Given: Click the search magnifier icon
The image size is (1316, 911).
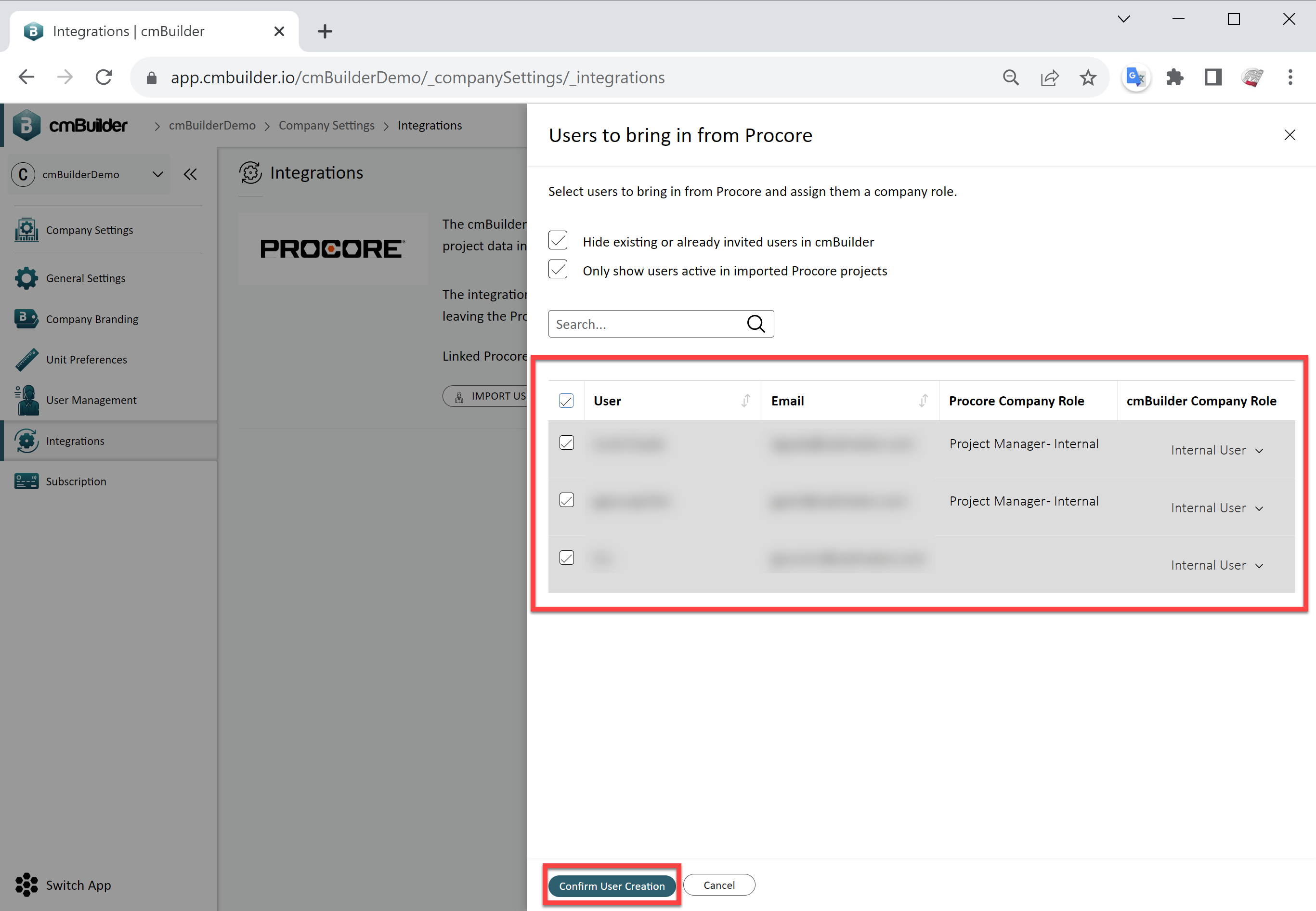Looking at the screenshot, I should pos(756,324).
